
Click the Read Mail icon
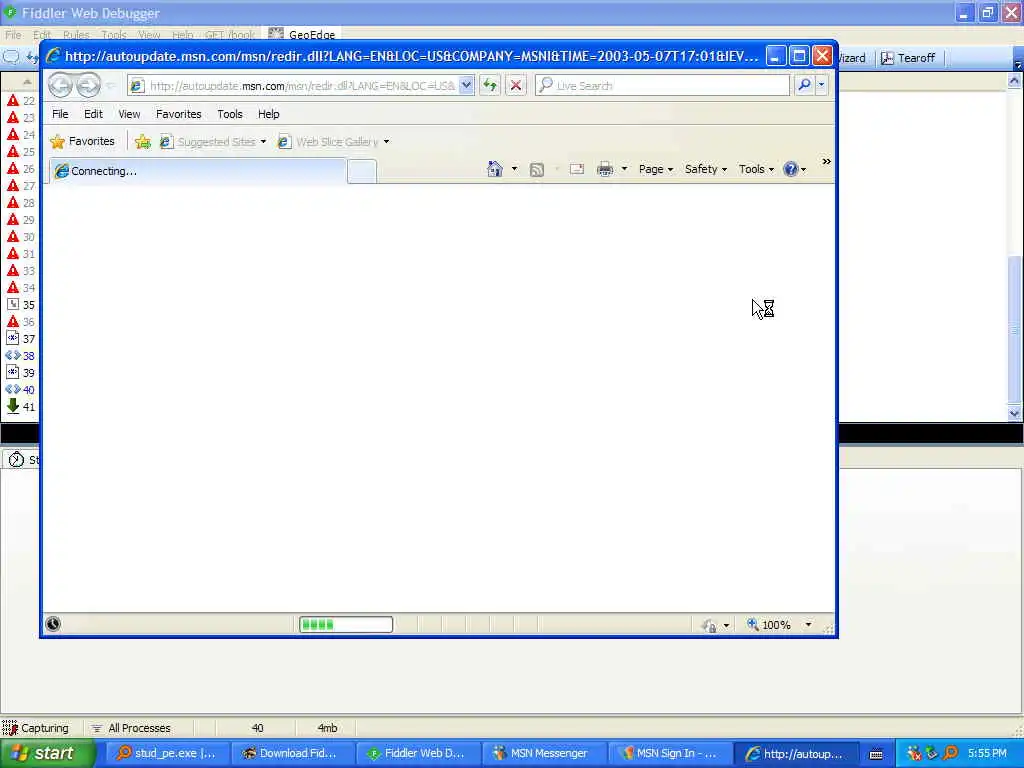577,169
